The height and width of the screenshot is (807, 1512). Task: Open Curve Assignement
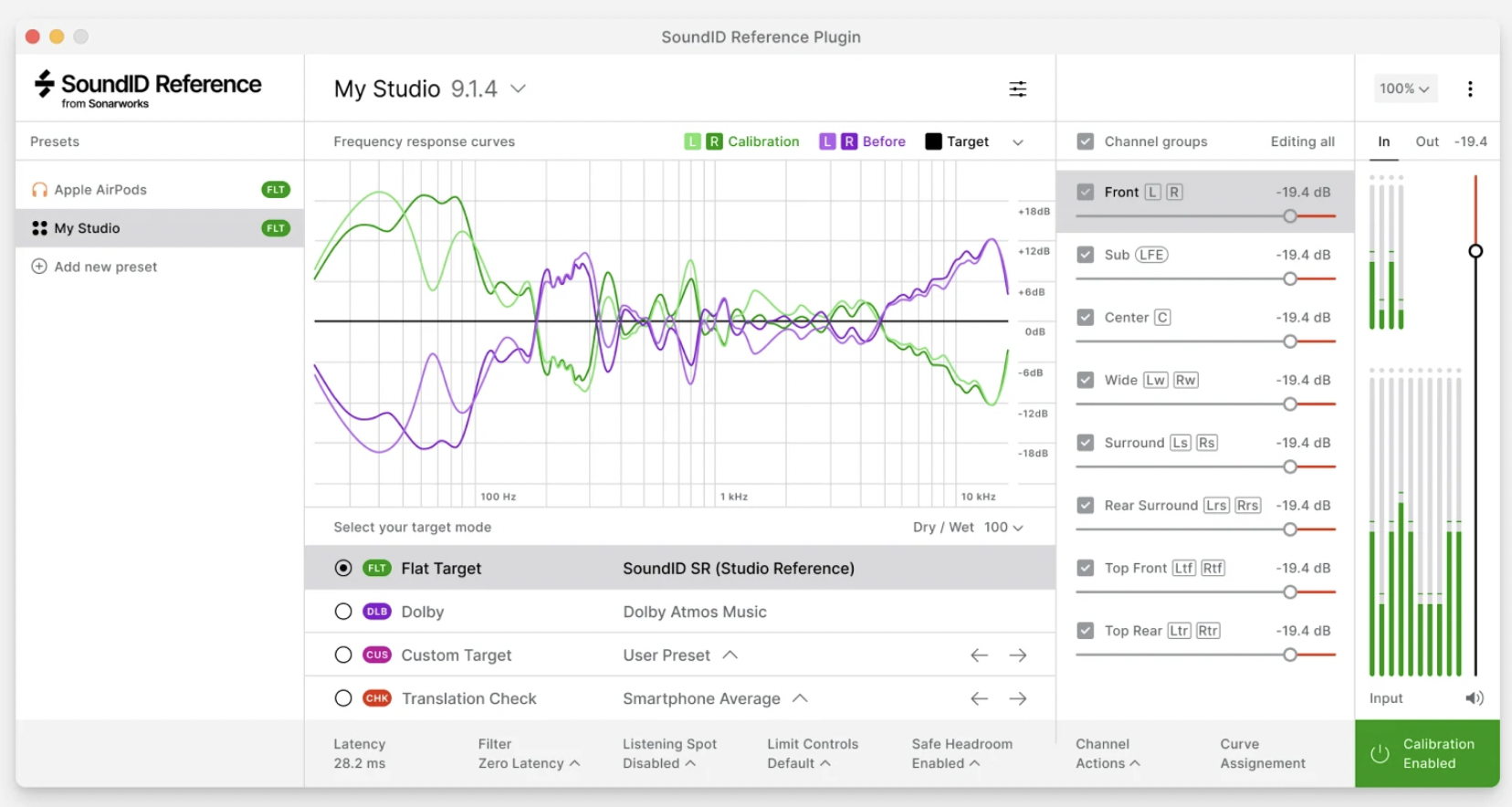[1263, 754]
